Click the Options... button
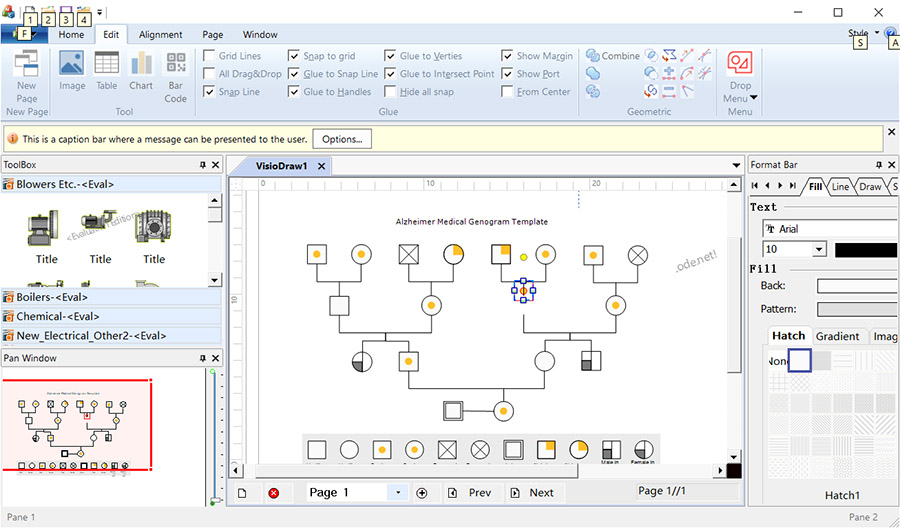 click(x=342, y=139)
